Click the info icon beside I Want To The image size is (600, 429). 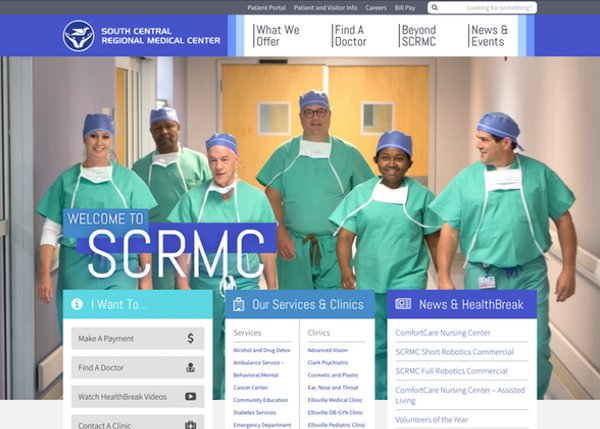[77, 304]
